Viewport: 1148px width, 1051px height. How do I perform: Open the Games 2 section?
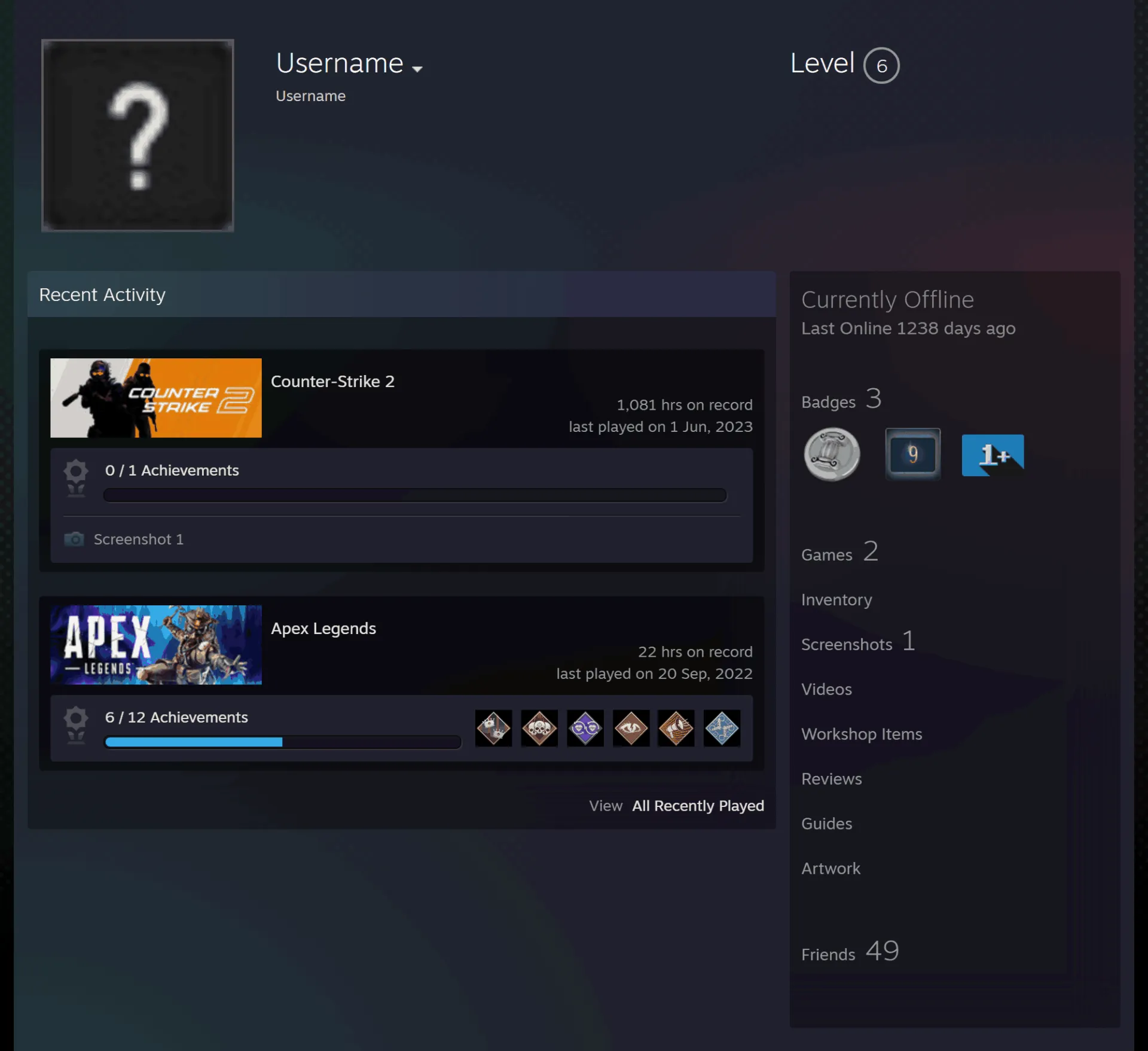click(839, 552)
